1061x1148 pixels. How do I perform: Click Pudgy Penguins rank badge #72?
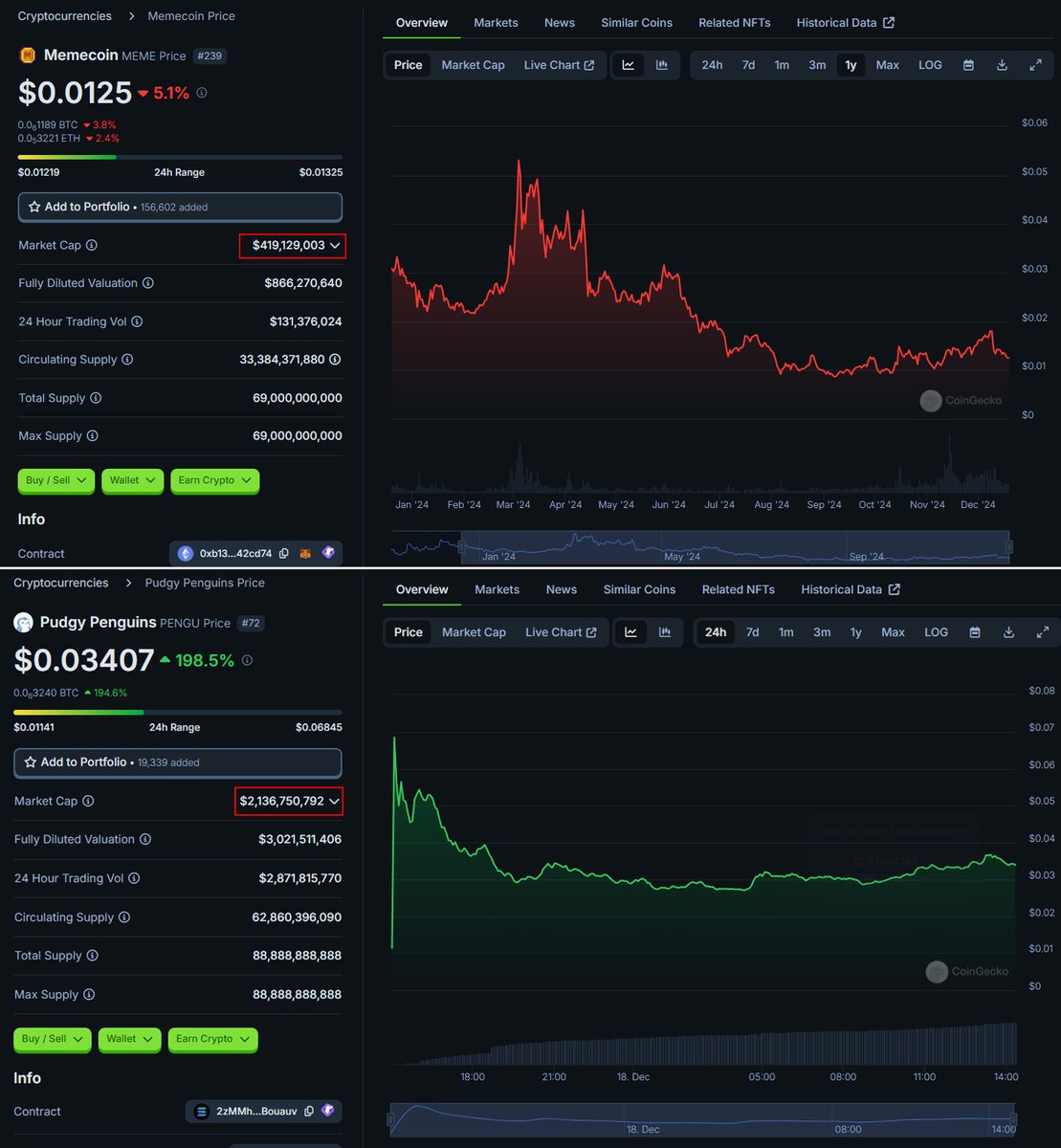(x=252, y=623)
